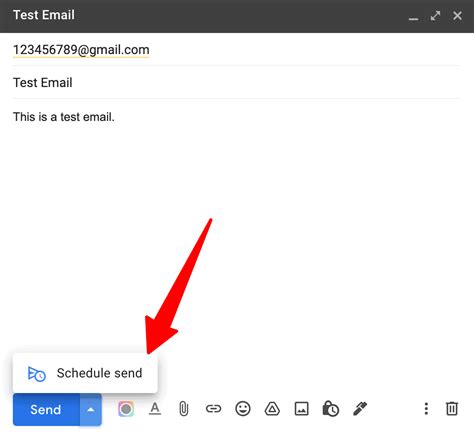Toggle confidential mode lock-clock icon
474x437 pixels.
331,409
